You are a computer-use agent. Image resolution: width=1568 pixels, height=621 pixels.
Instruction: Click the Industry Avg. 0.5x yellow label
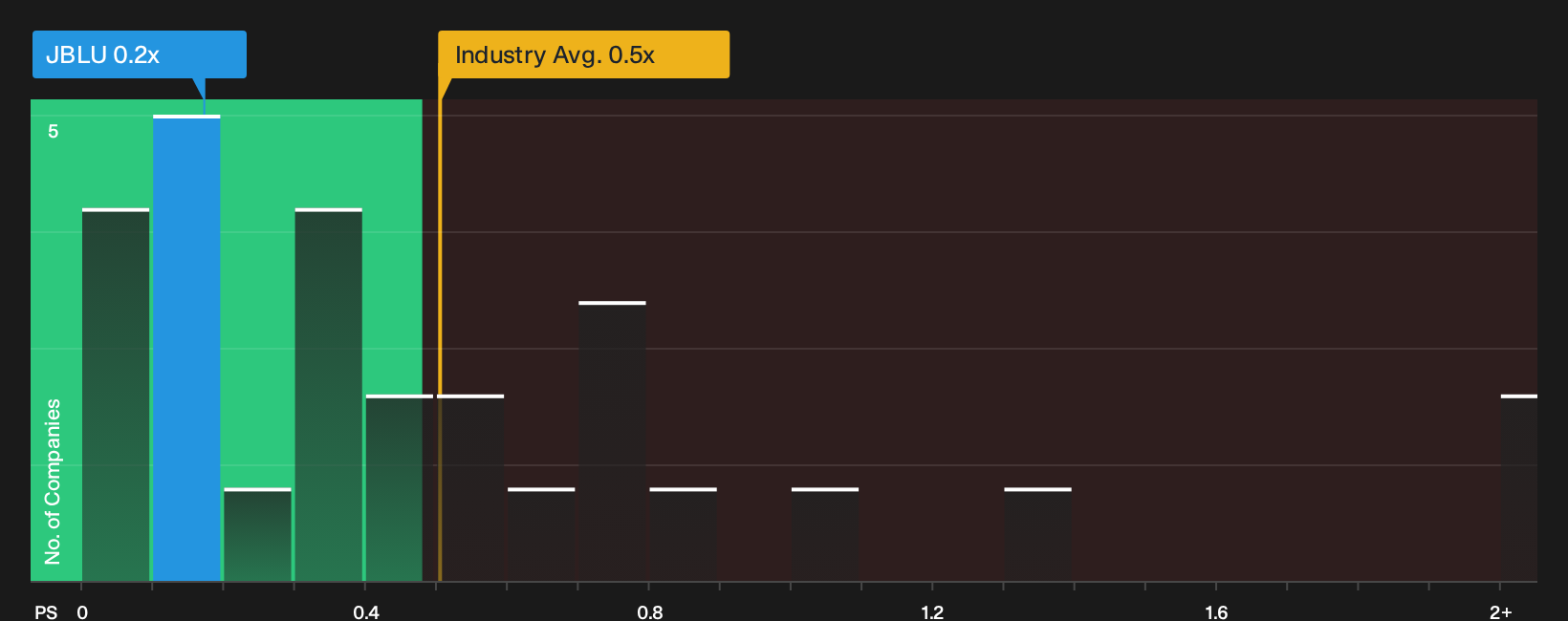pos(583,54)
